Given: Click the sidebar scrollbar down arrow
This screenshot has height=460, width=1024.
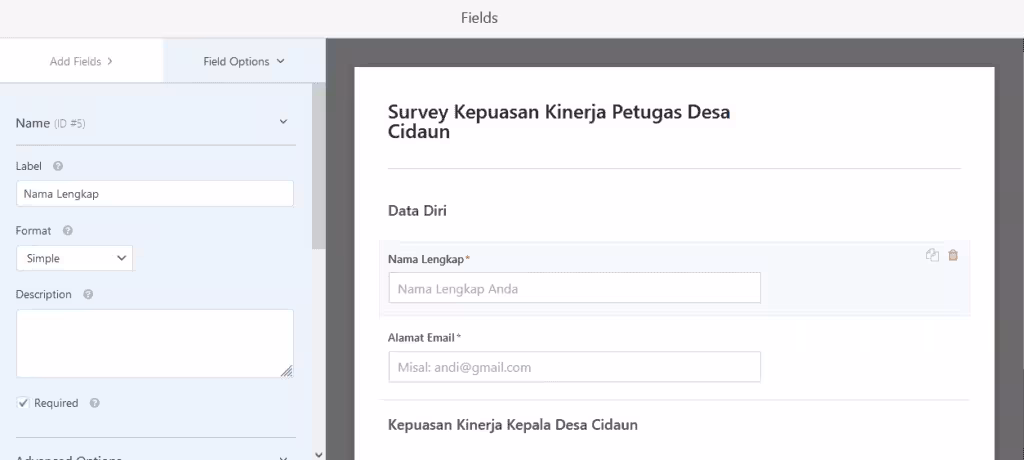Looking at the screenshot, I should [318, 455].
